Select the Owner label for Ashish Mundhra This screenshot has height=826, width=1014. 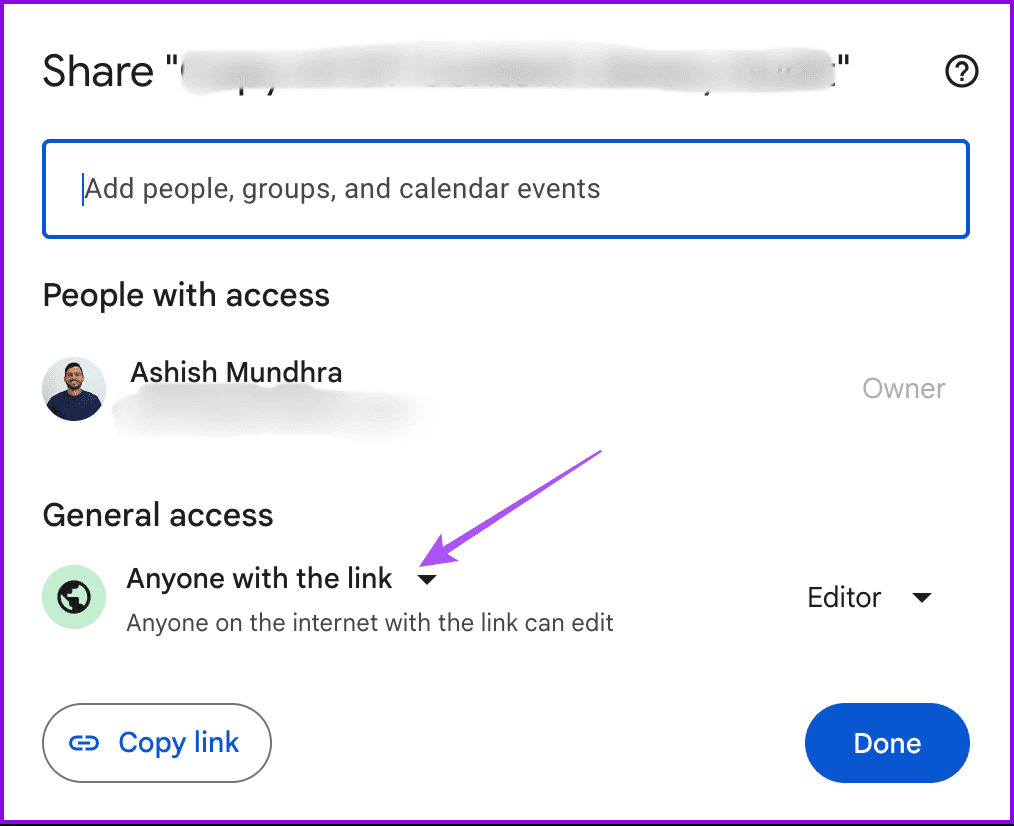tap(903, 388)
